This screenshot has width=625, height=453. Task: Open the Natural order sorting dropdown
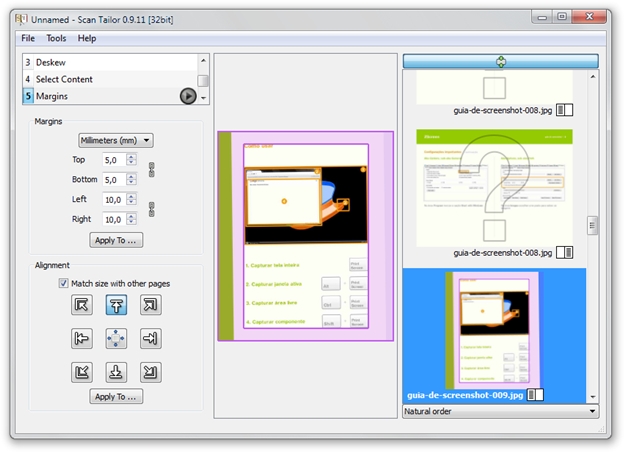pos(501,411)
